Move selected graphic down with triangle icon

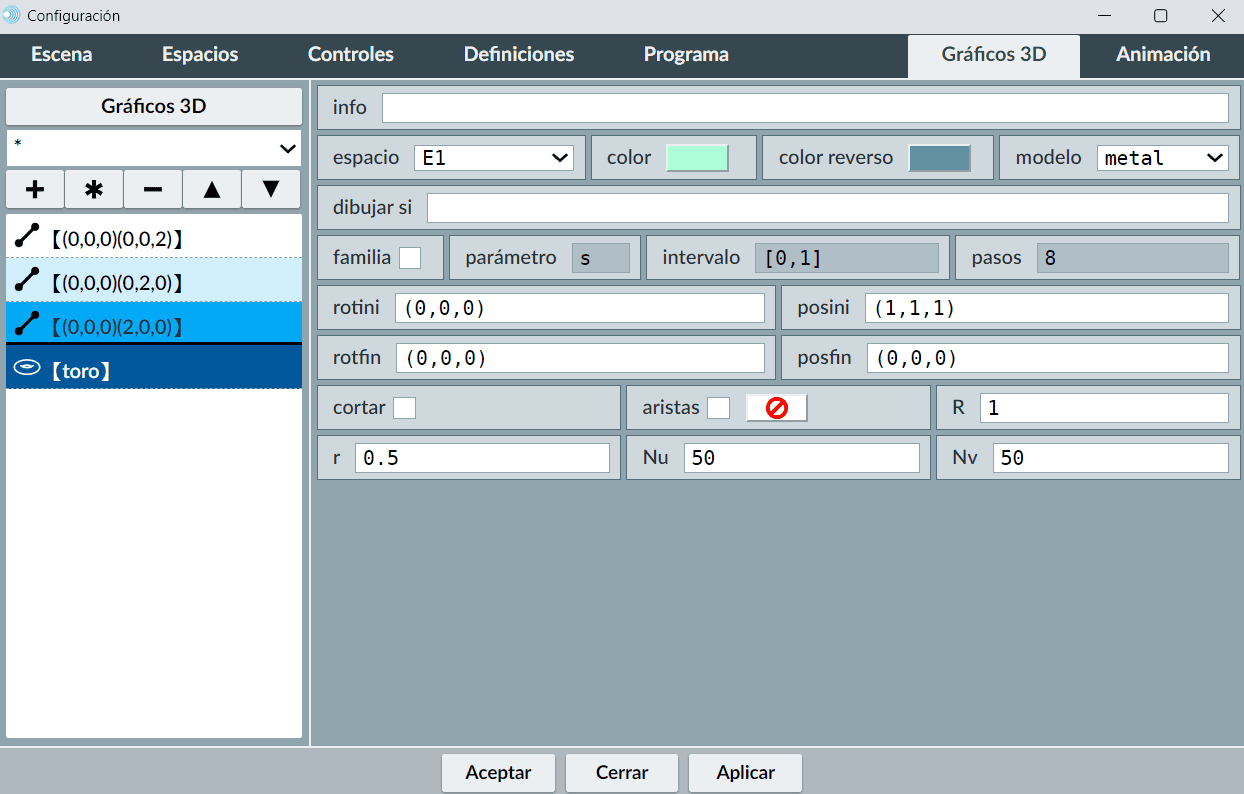click(x=271, y=189)
